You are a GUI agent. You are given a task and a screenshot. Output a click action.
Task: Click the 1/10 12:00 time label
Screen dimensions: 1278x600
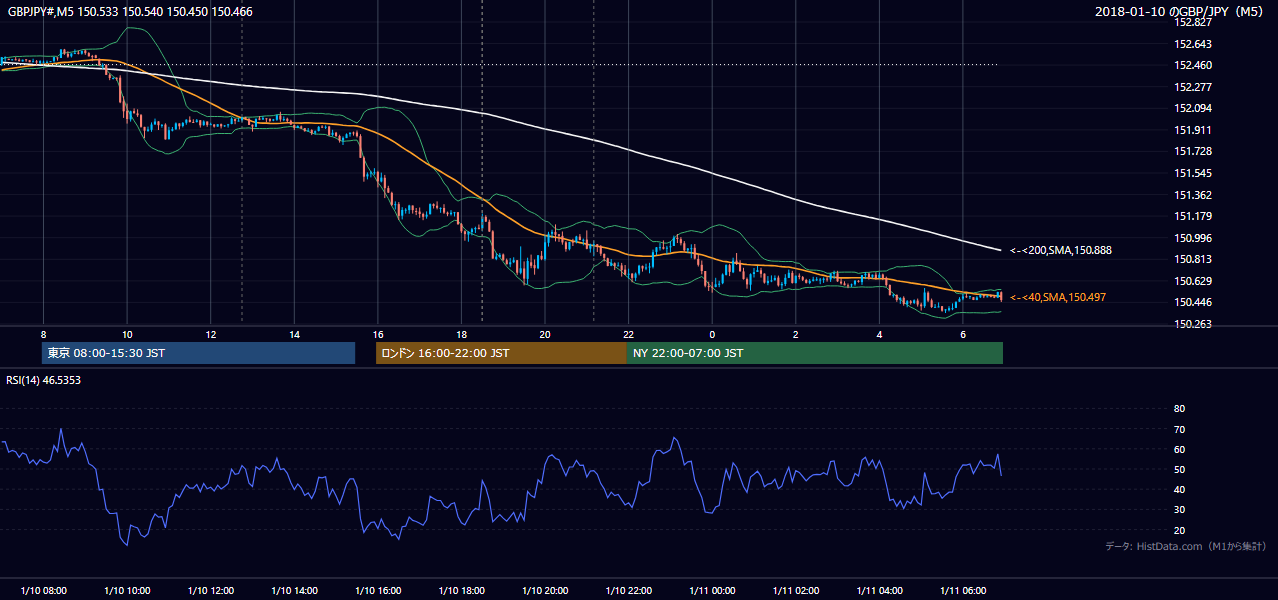pyautogui.click(x=210, y=591)
